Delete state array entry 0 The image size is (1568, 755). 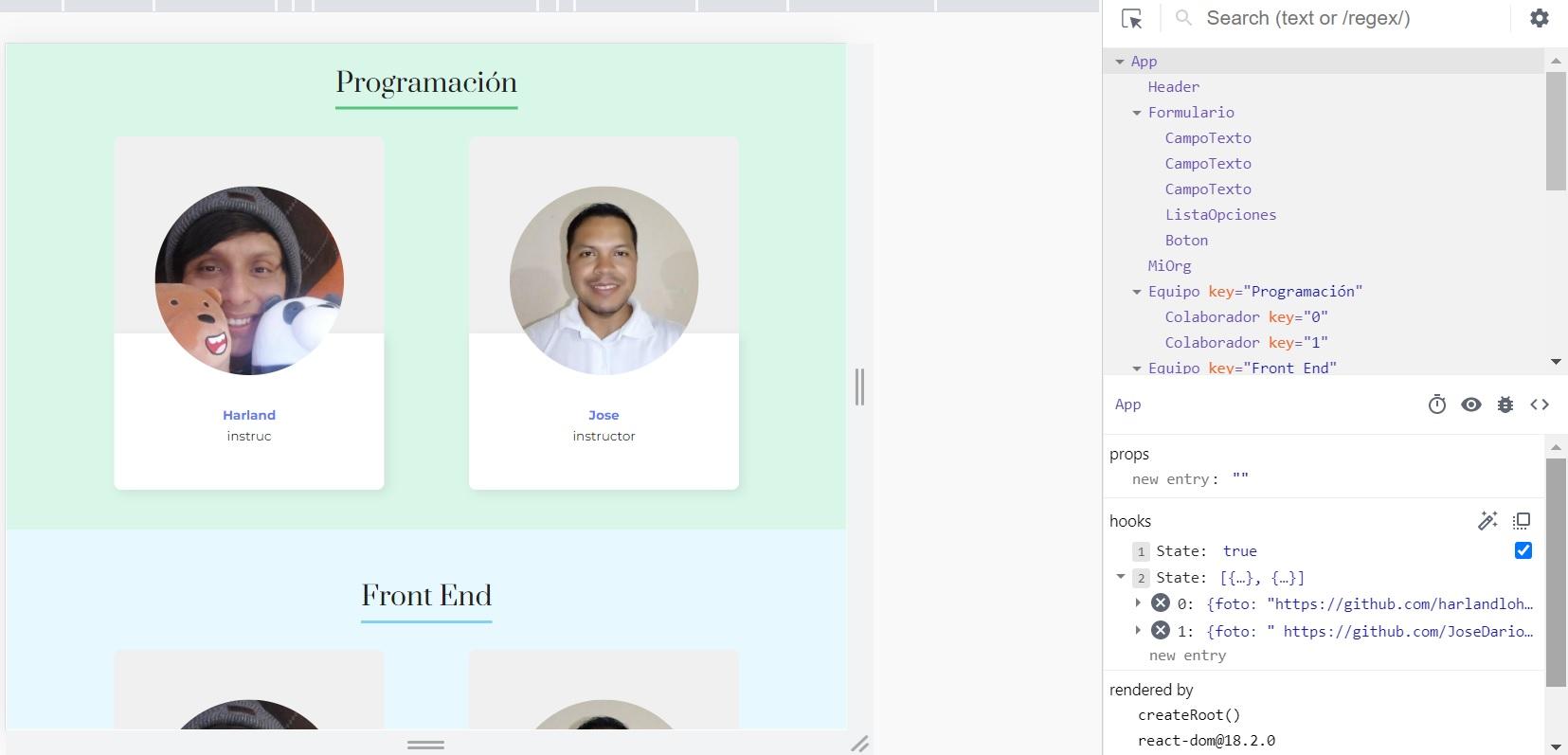(x=1161, y=602)
